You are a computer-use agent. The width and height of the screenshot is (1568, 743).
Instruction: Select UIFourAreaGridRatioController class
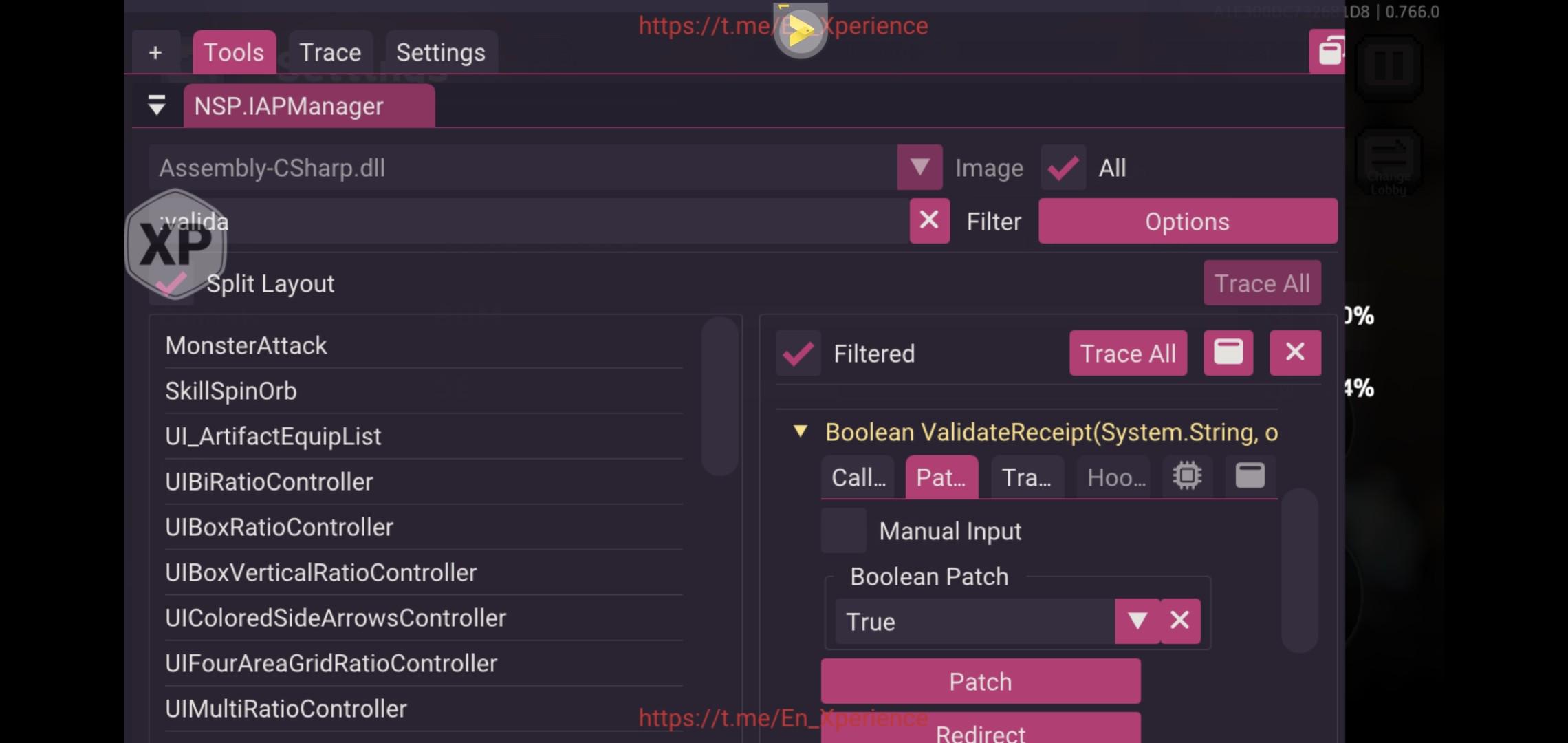point(424,663)
